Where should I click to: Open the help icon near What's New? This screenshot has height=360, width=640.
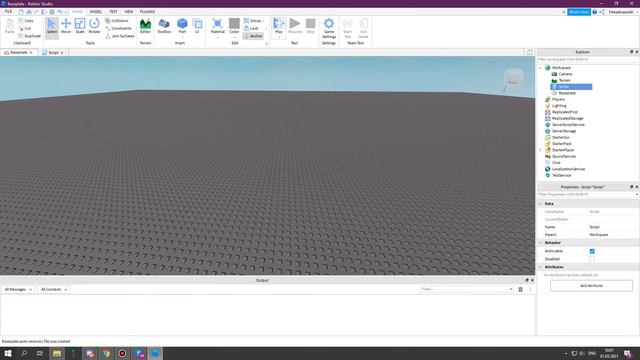(x=595, y=12)
